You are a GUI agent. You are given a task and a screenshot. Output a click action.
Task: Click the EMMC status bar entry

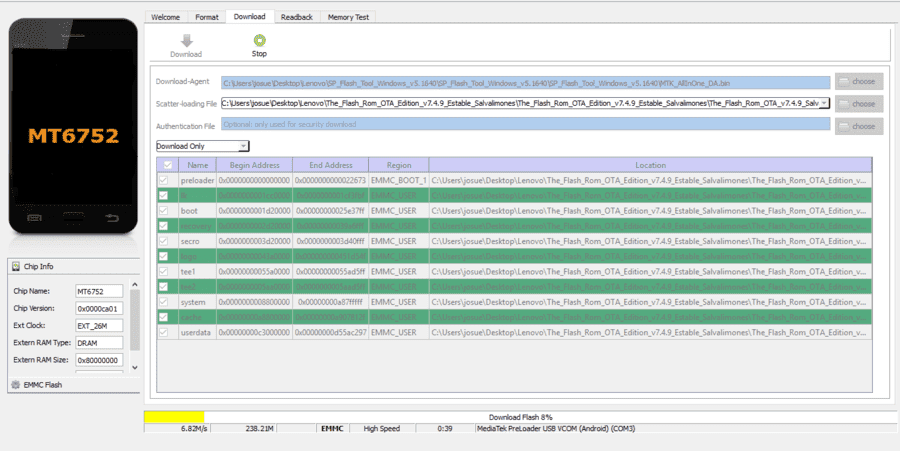coord(332,429)
